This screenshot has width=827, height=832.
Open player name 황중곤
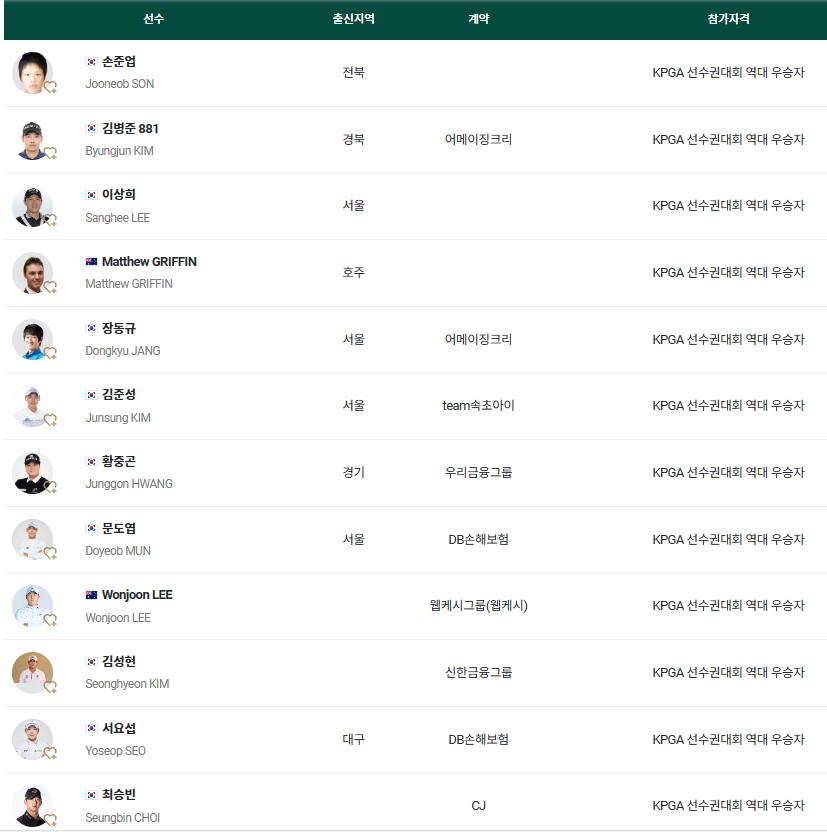coord(119,462)
